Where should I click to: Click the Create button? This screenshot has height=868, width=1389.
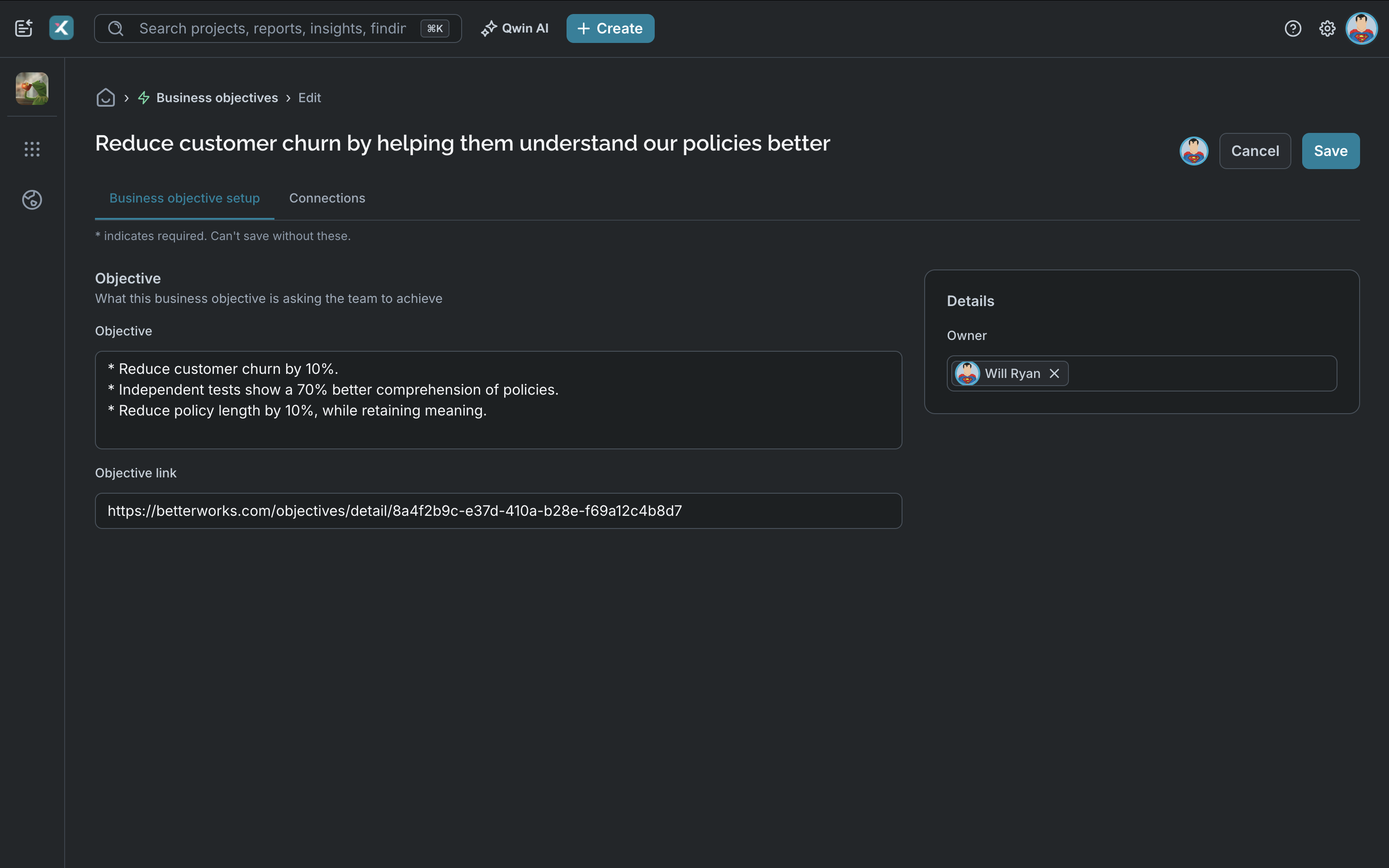[610, 28]
